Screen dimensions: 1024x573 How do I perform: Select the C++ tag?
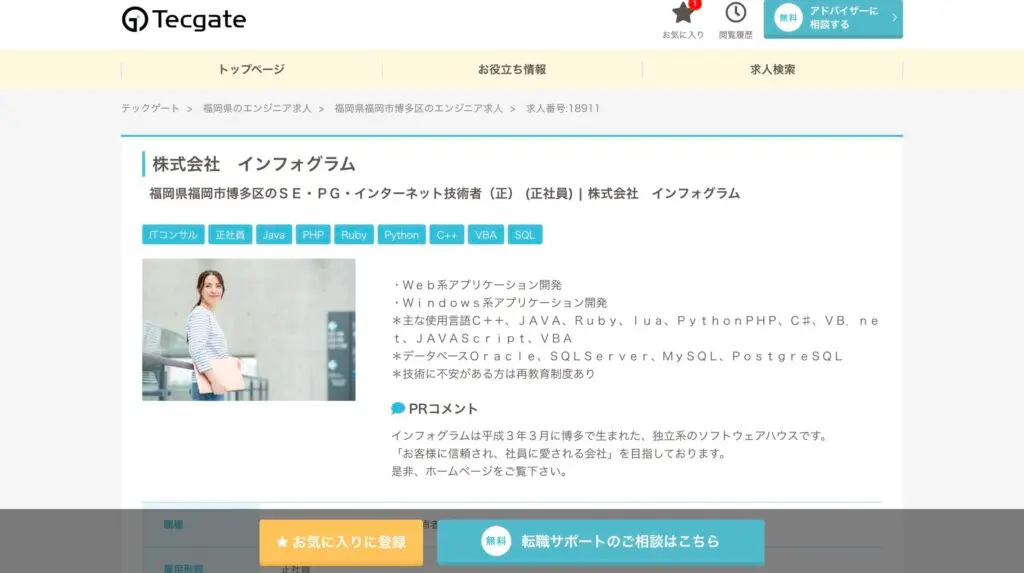[447, 235]
